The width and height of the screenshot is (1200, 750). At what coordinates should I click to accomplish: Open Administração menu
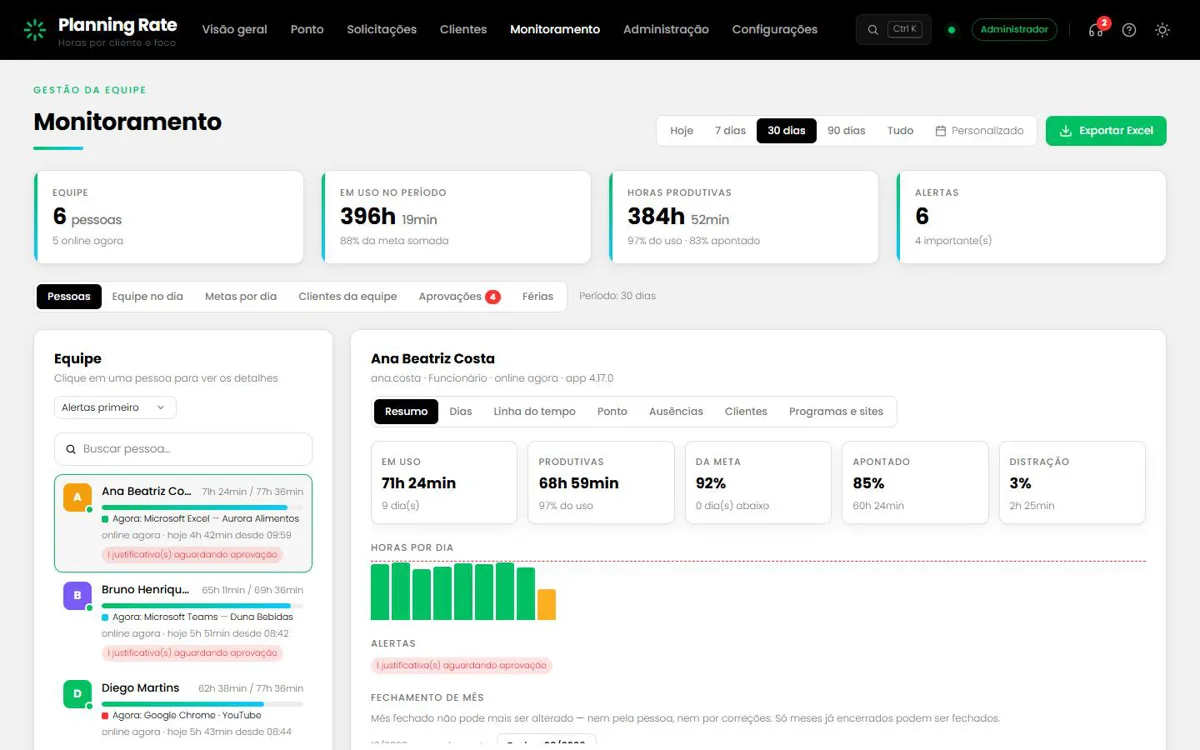pyautogui.click(x=666, y=30)
